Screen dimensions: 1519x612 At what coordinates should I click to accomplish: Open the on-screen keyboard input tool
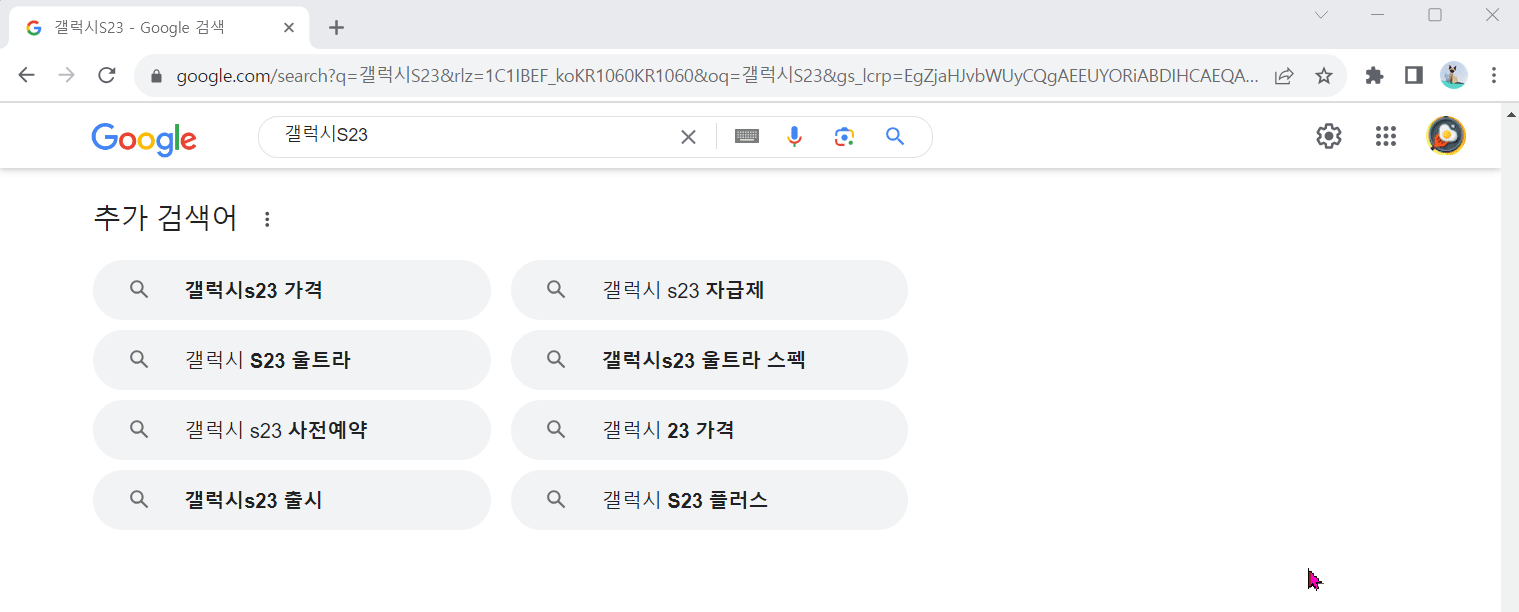pyautogui.click(x=747, y=137)
